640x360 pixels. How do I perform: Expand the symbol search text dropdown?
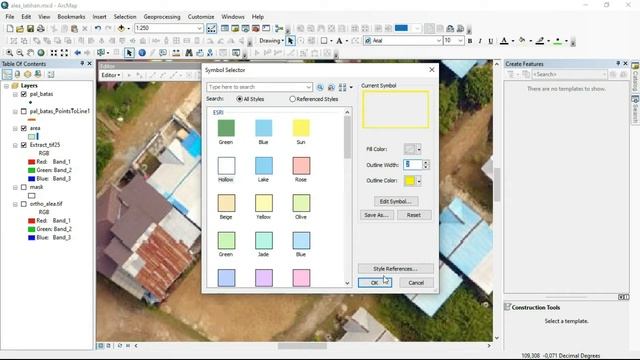(309, 87)
